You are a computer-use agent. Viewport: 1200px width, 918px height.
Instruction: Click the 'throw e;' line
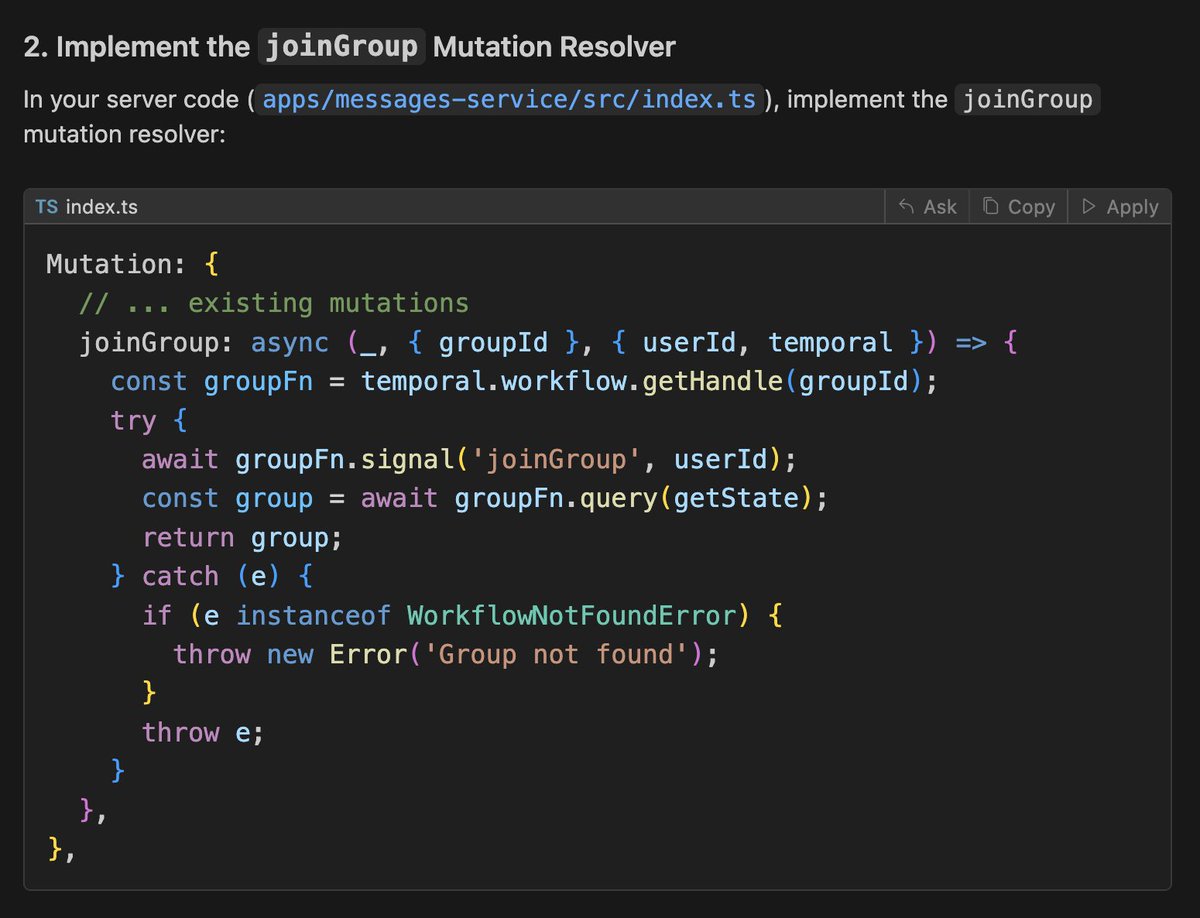click(202, 732)
